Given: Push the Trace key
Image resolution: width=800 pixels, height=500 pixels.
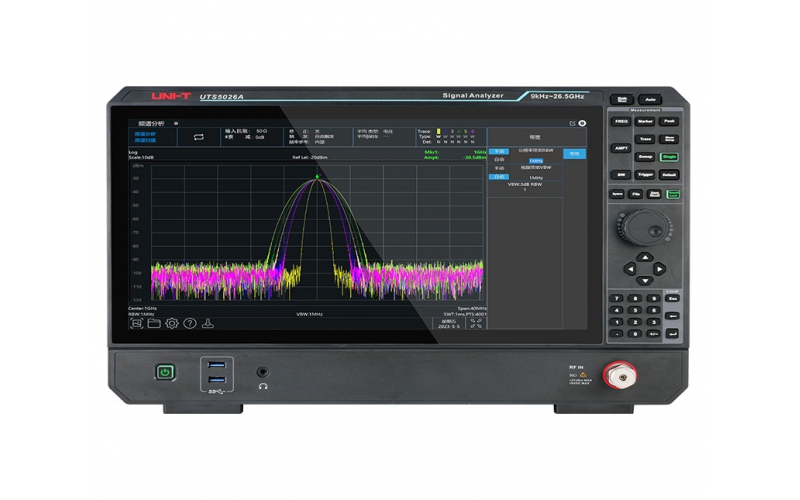Looking at the screenshot, I should 645,139.
